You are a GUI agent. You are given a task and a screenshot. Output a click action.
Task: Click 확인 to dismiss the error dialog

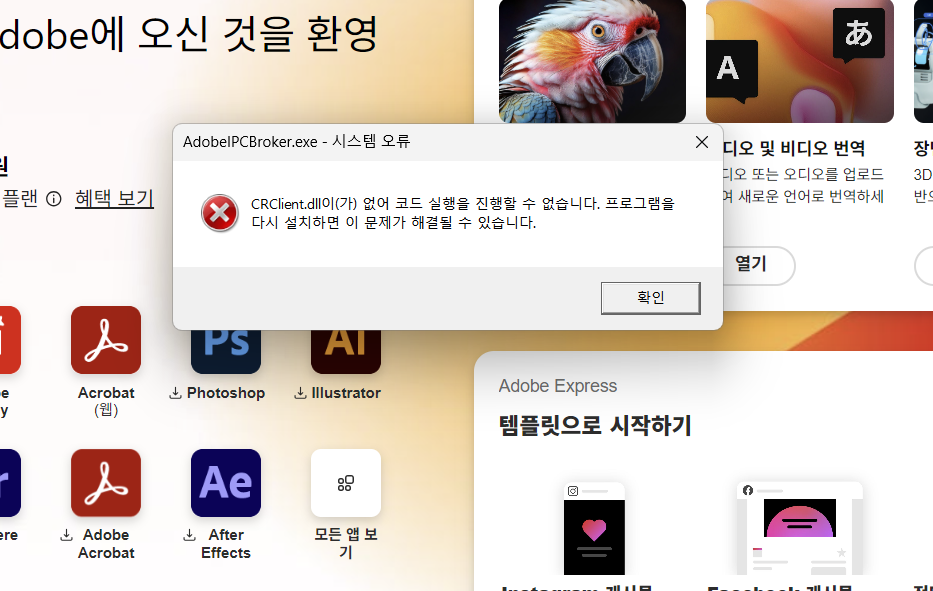649,297
